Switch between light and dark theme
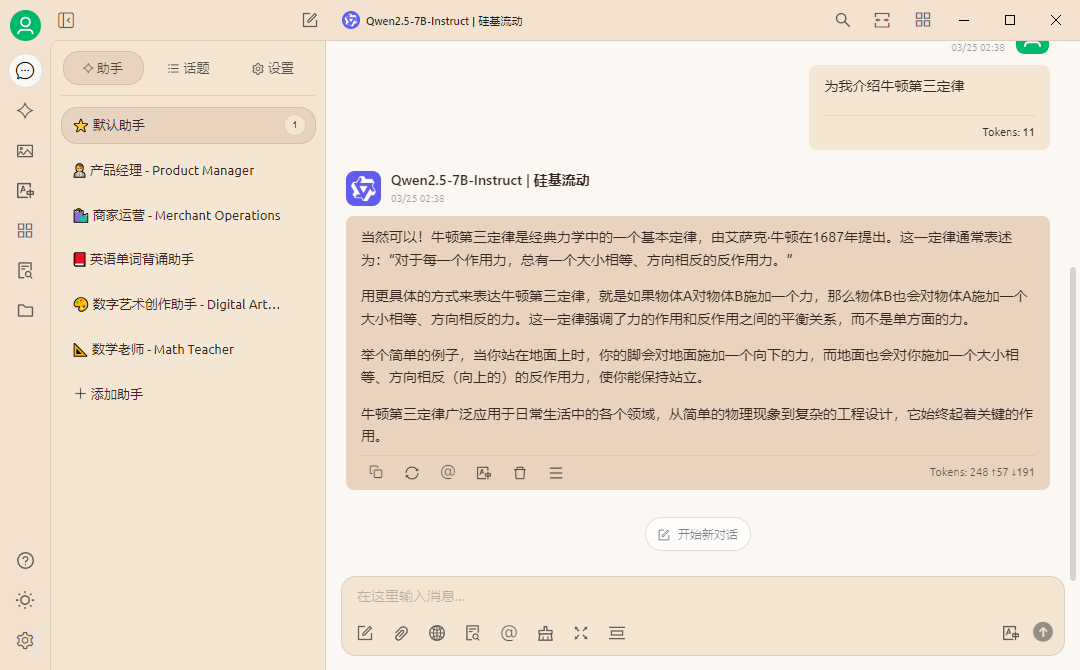The width and height of the screenshot is (1080, 670). 25,600
